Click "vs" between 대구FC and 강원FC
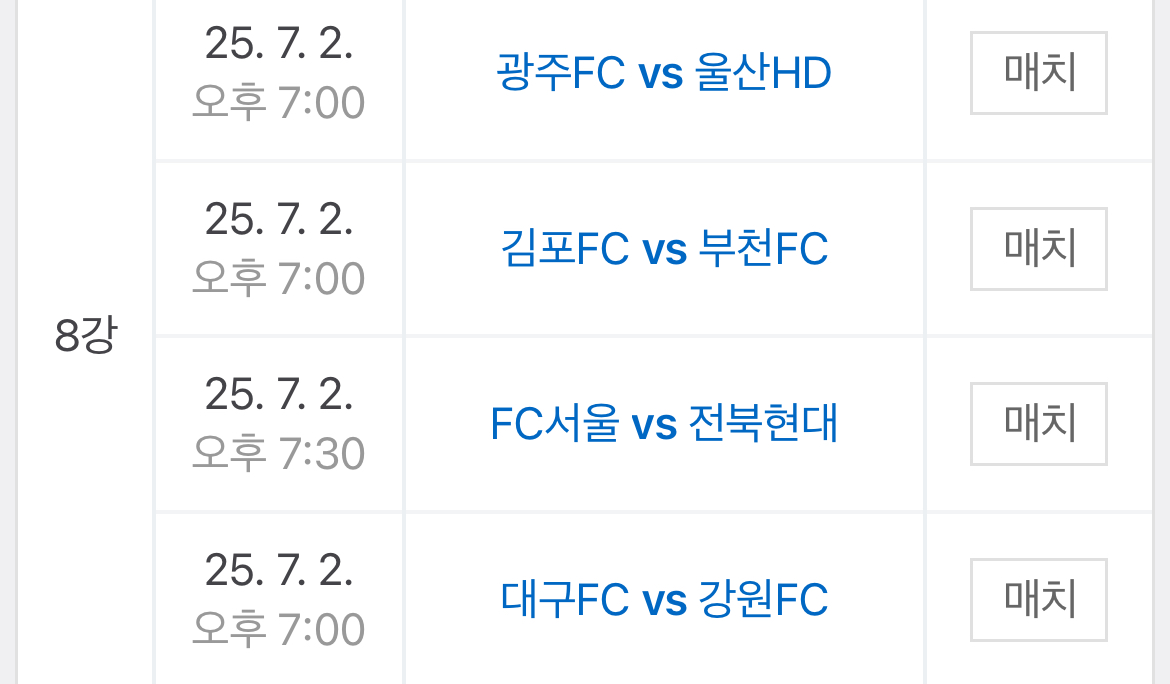Viewport: 1170px width, 684px height. click(x=664, y=600)
